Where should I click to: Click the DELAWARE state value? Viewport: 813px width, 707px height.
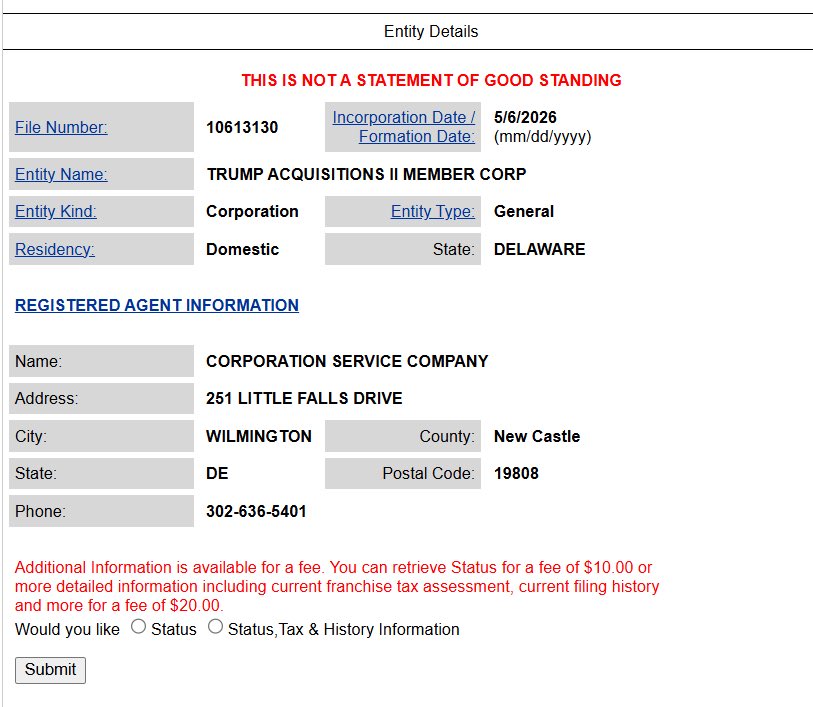point(539,249)
